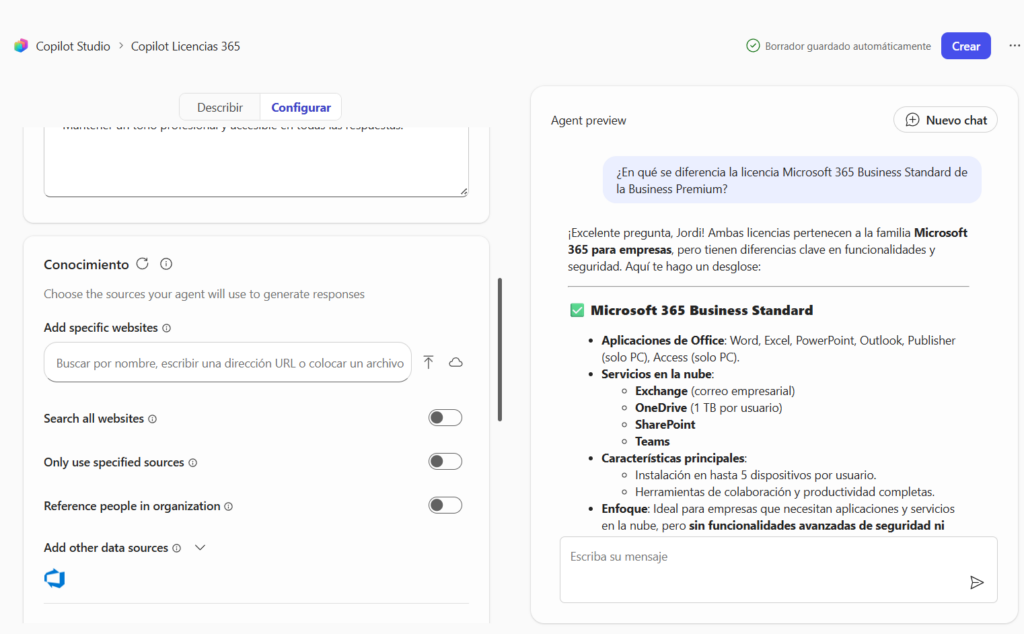Select the Azure DevOps data source icon

55,579
